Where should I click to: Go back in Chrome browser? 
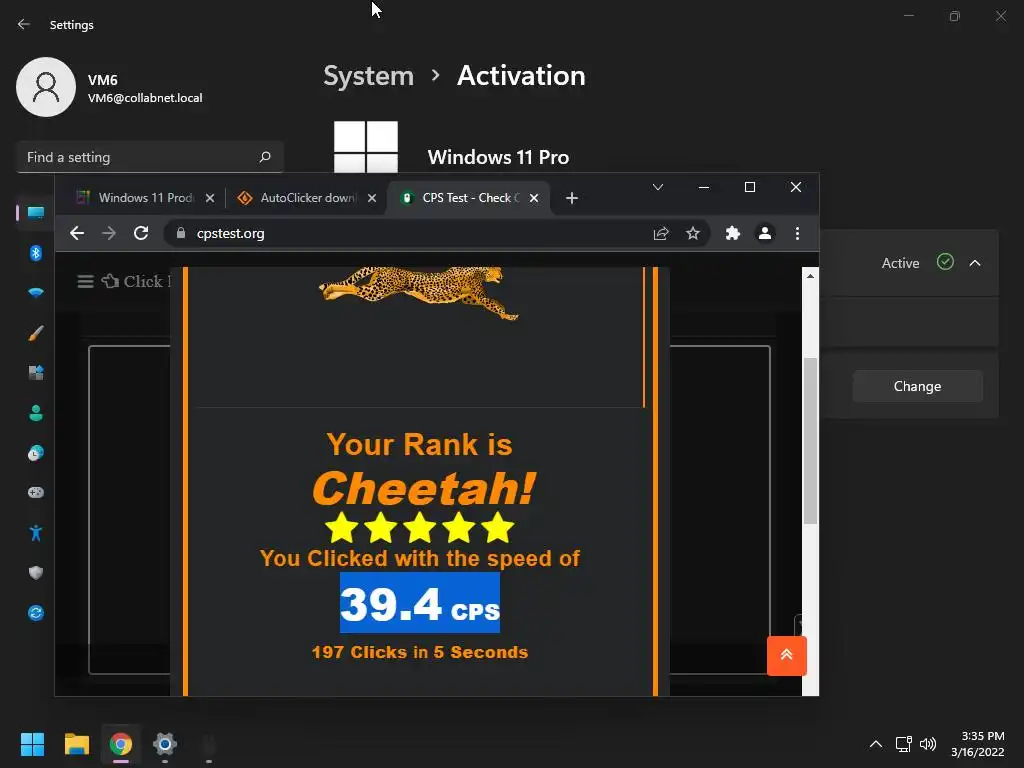77,233
